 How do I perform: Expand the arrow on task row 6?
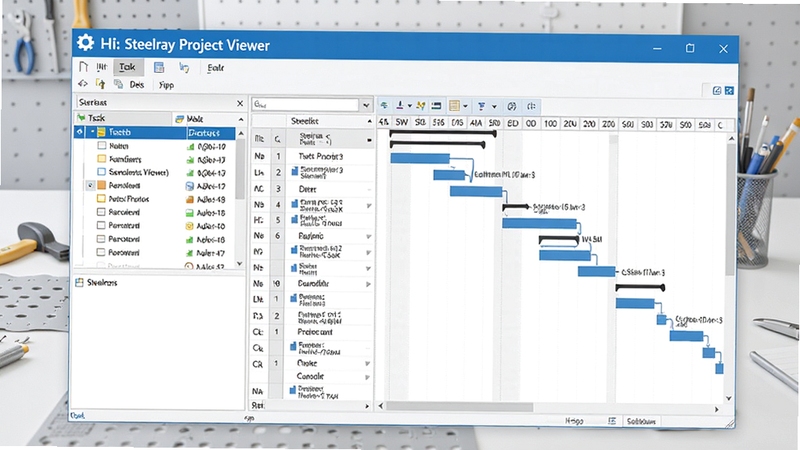coord(368,237)
